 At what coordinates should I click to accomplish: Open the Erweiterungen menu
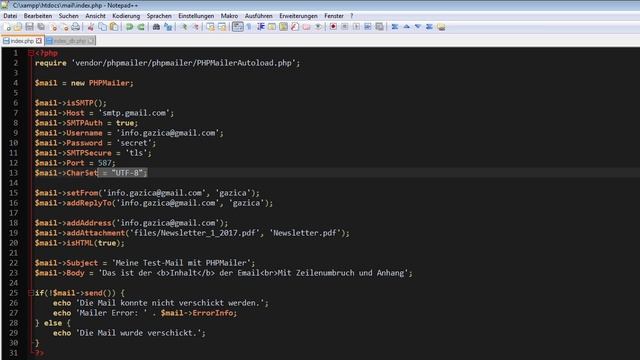point(298,16)
